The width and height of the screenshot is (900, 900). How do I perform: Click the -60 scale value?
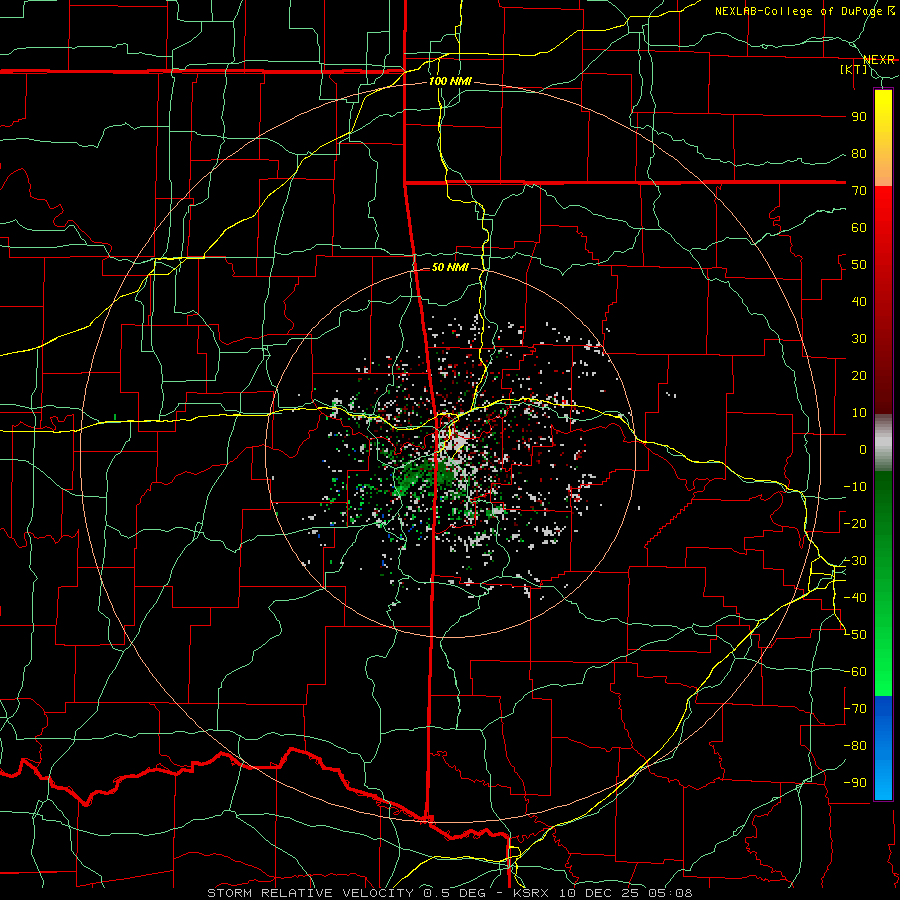click(x=855, y=672)
